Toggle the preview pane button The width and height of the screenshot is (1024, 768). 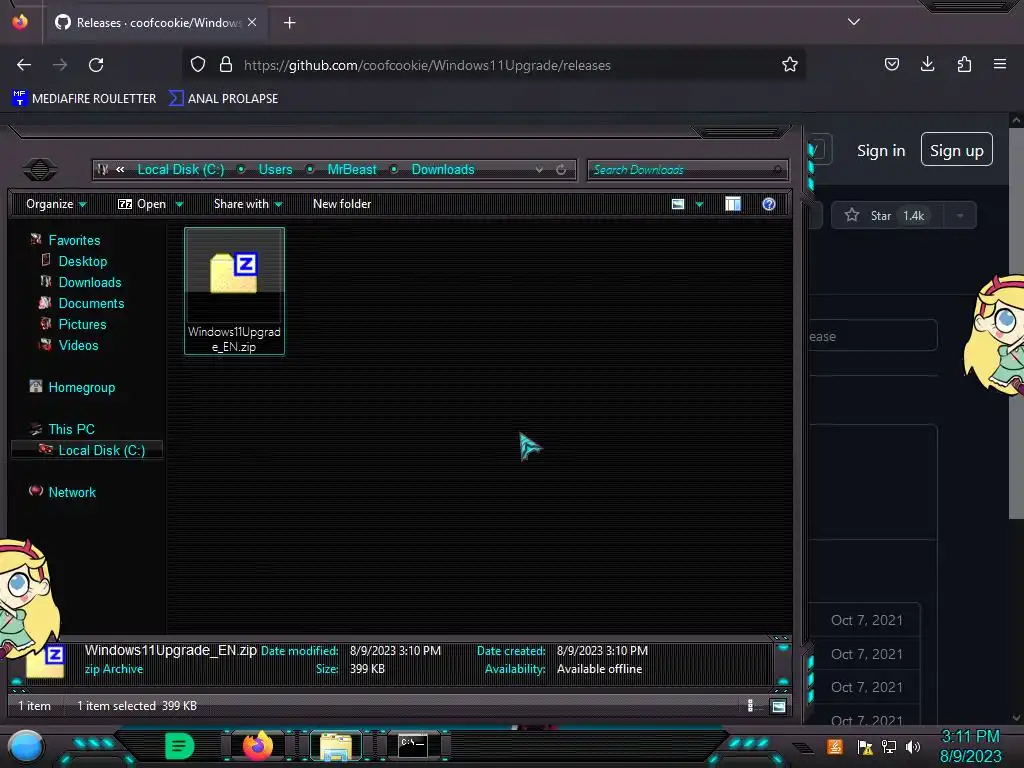(x=733, y=204)
